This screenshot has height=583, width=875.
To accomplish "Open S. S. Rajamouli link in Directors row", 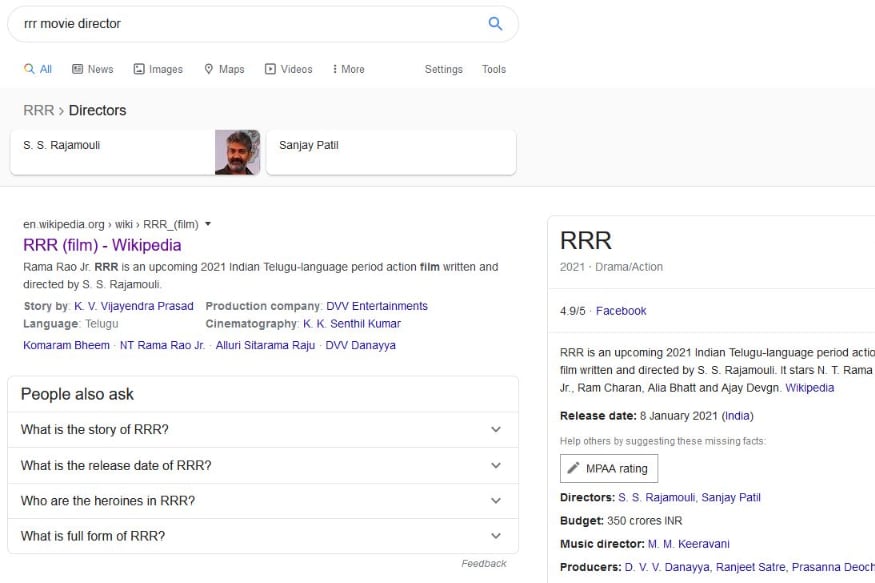I will pos(656,498).
